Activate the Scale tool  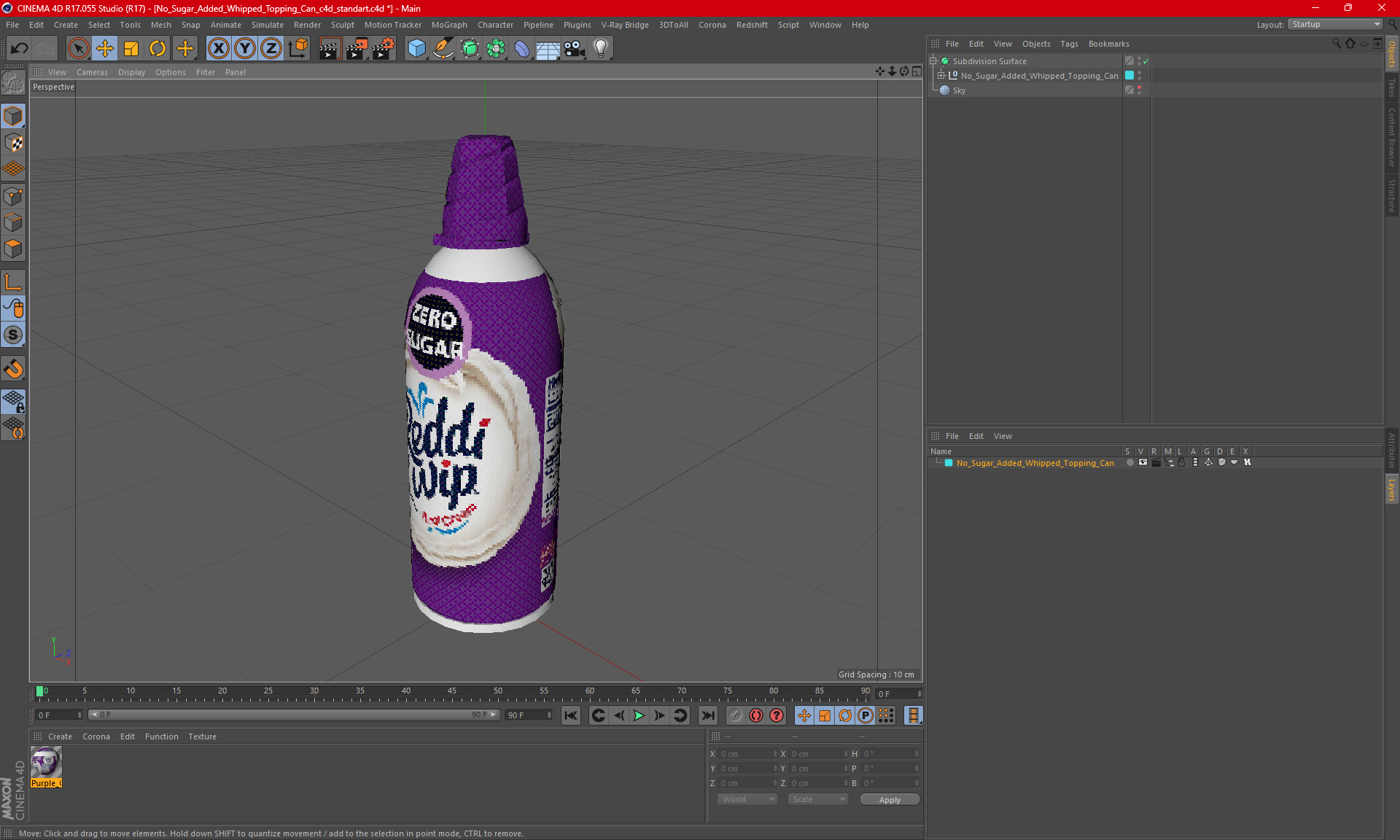pyautogui.click(x=131, y=49)
